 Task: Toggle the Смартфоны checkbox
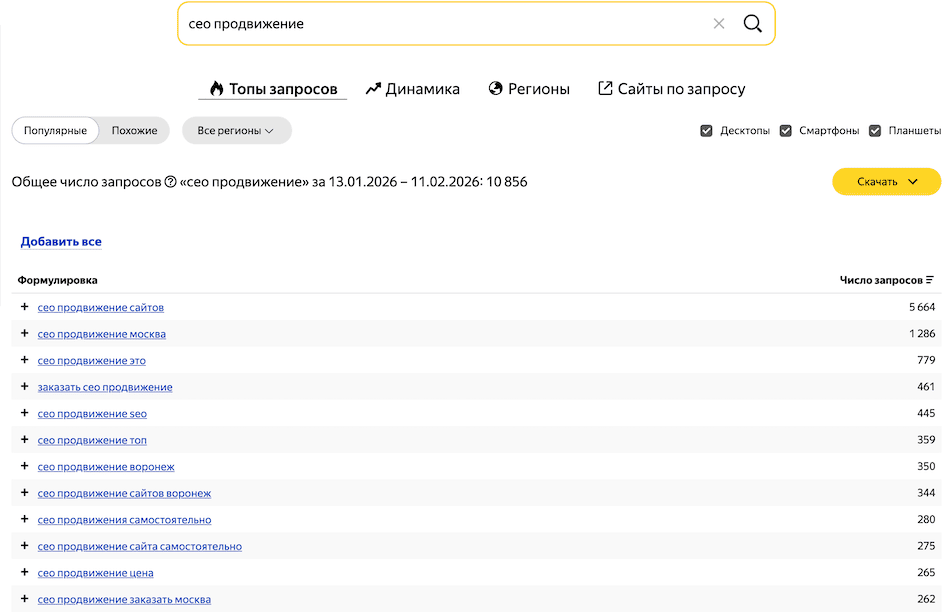tap(786, 131)
